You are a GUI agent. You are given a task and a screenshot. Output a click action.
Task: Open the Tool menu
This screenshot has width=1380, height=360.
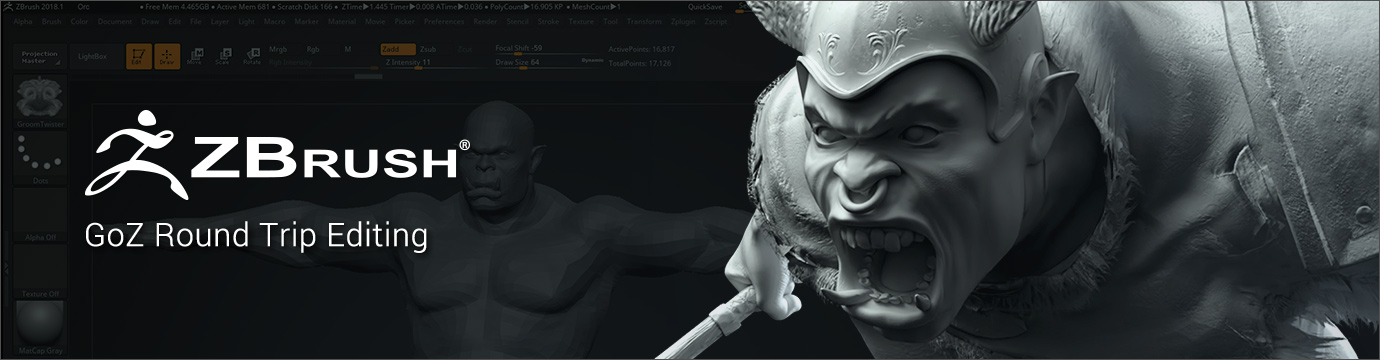click(610, 22)
